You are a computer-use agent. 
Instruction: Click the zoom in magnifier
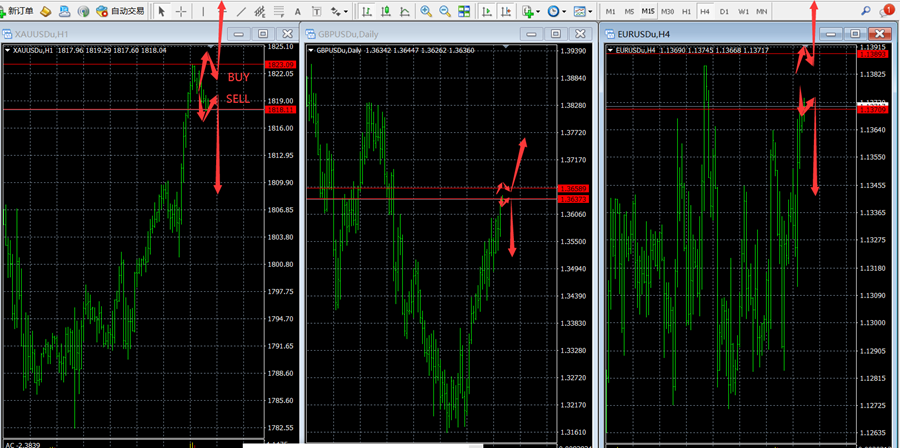427,11
